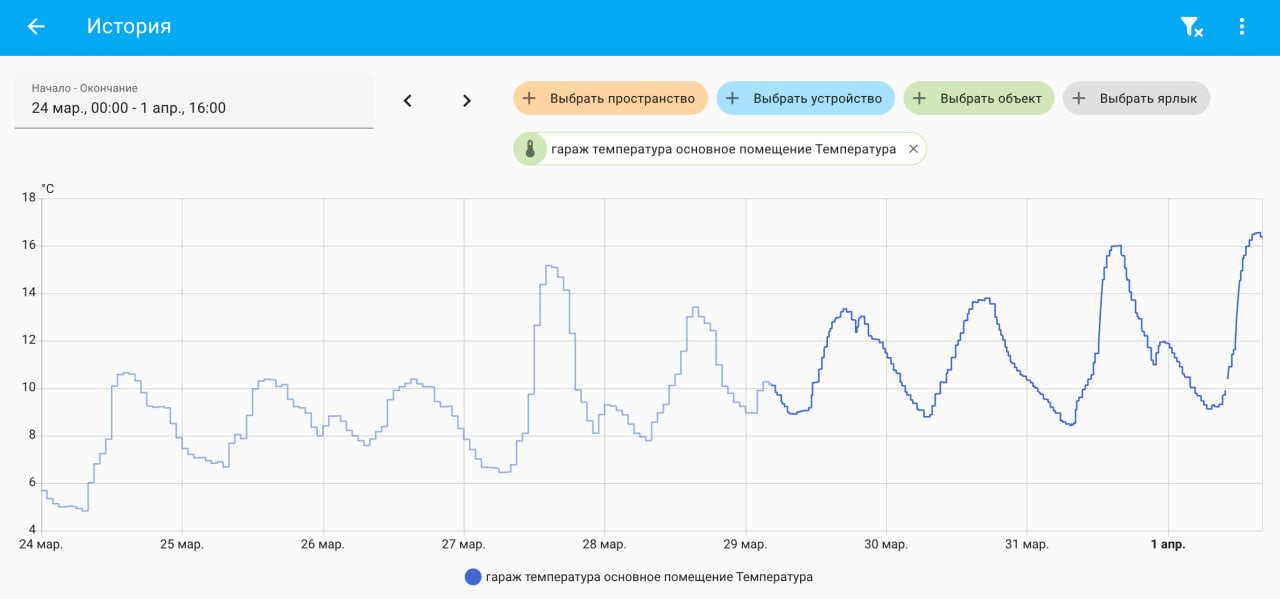This screenshot has width=1280, height=599.
Task: Click plus icon on Выбрать объект
Action: click(919, 98)
